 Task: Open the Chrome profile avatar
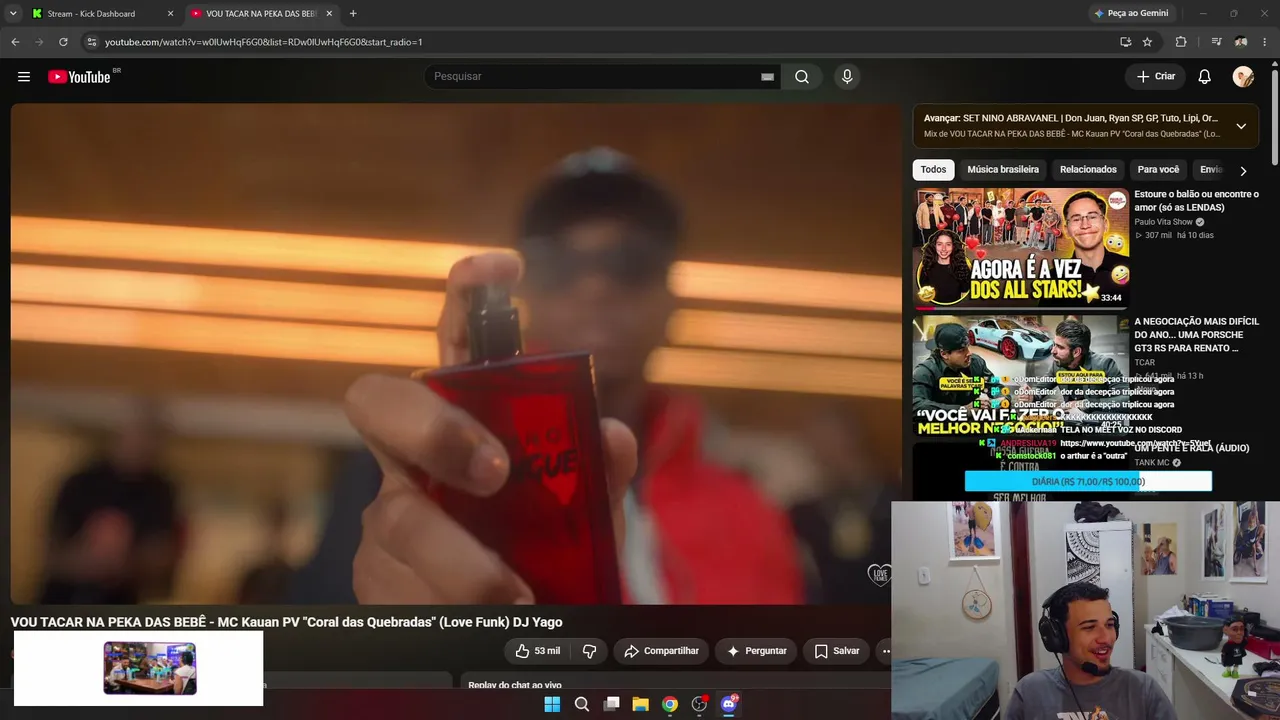[1241, 42]
